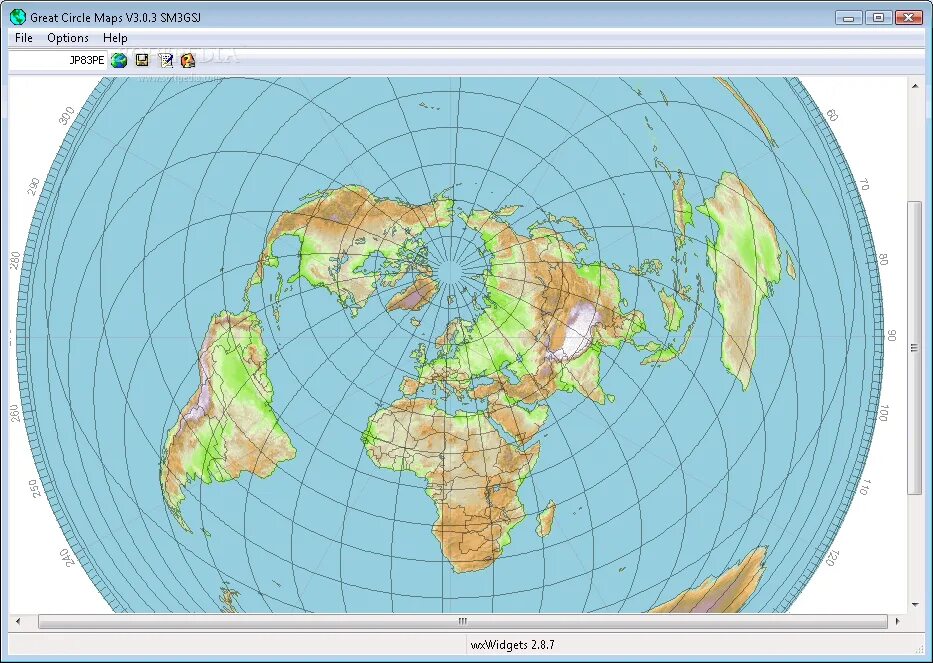The width and height of the screenshot is (933, 663).
Task: Click the floppy disk save icon
Action: [142, 60]
